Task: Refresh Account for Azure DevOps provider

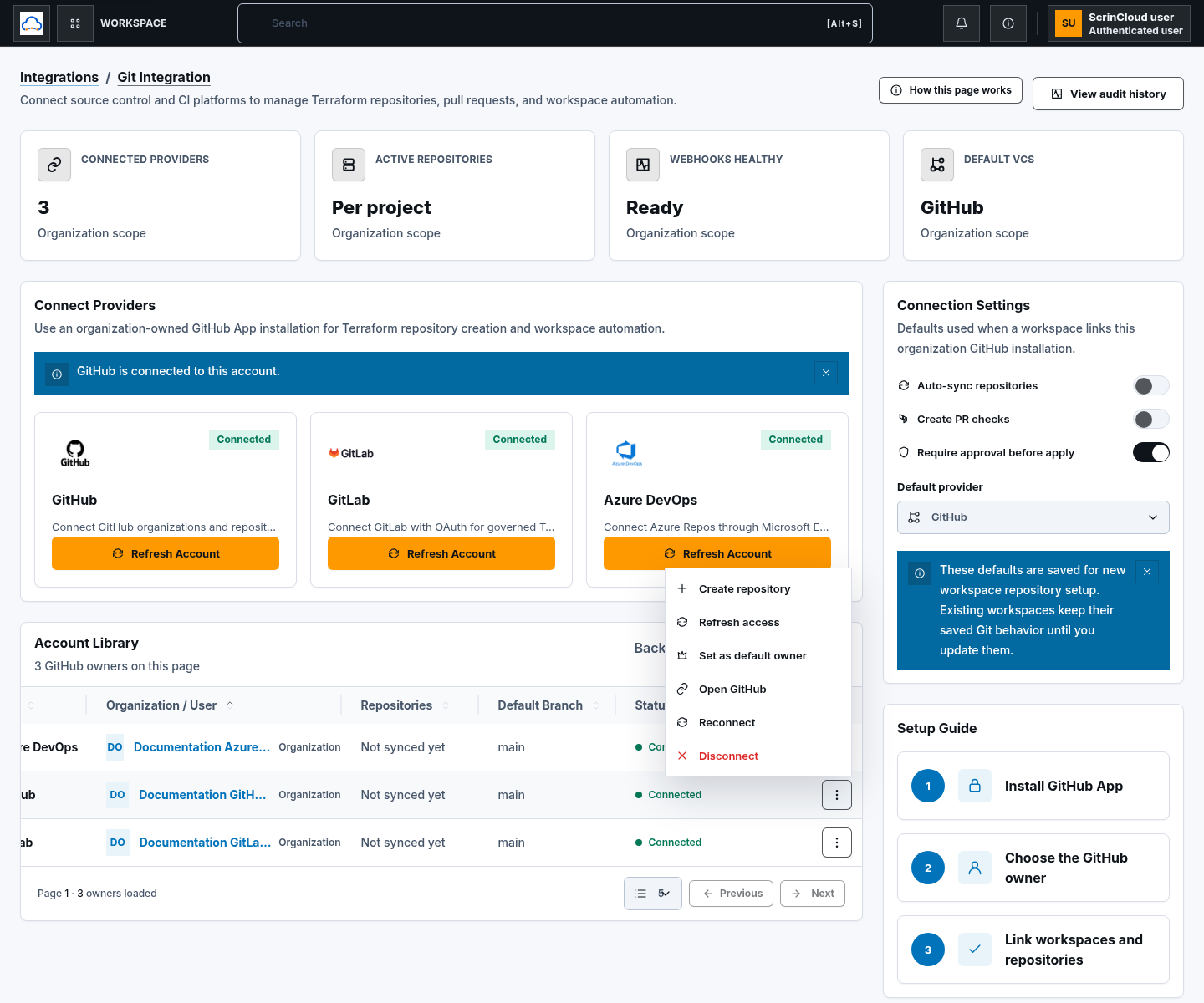Action: point(717,553)
